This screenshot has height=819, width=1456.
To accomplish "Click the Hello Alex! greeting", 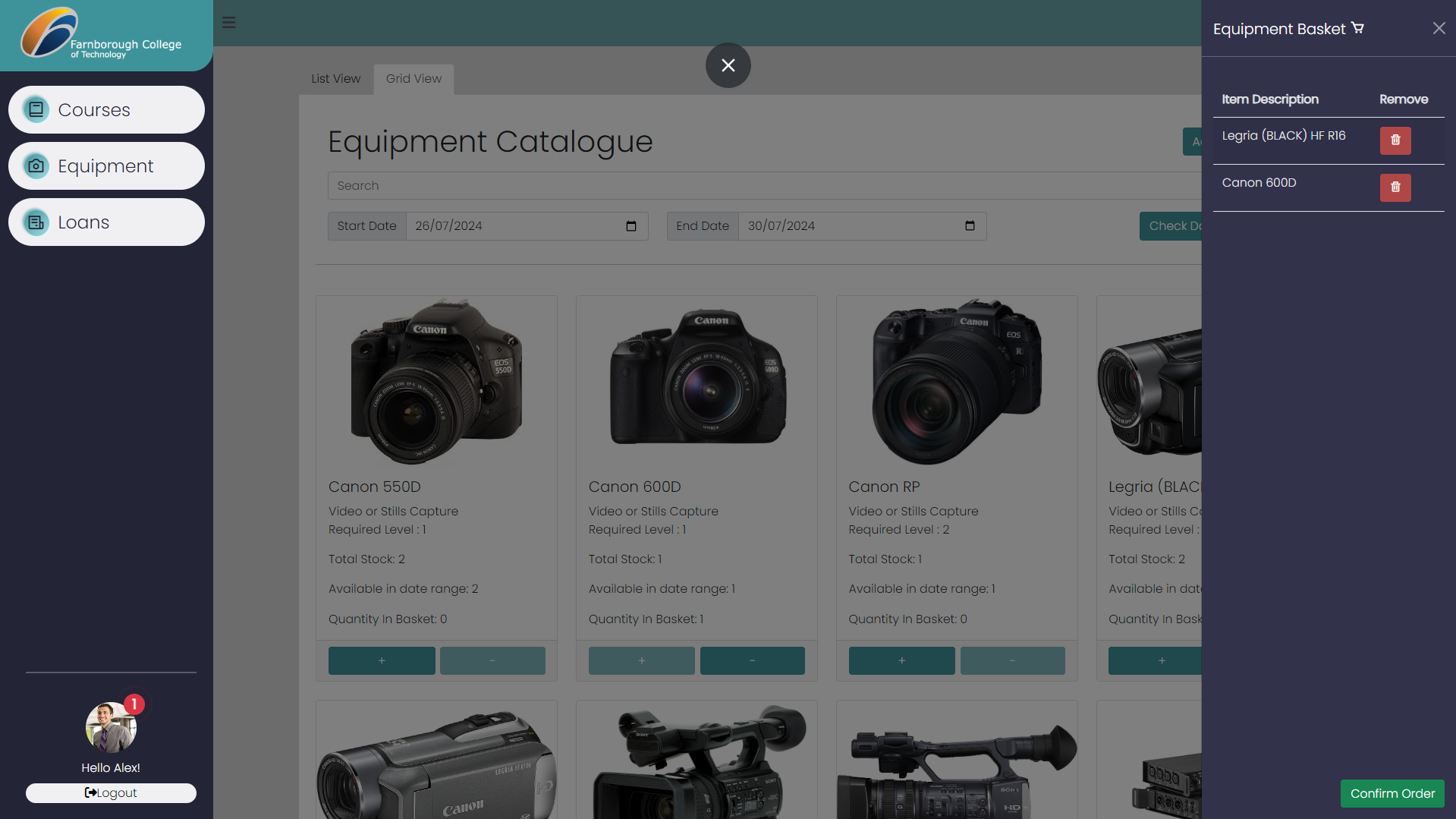I will coord(111,768).
